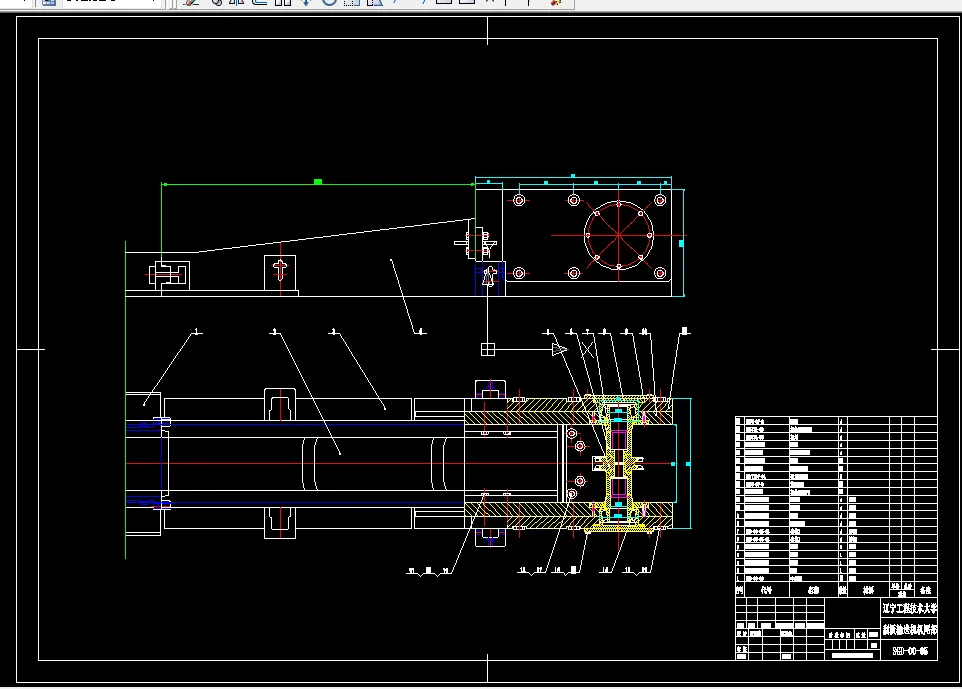Click the 代号 header cell in the parts list

tap(766, 590)
